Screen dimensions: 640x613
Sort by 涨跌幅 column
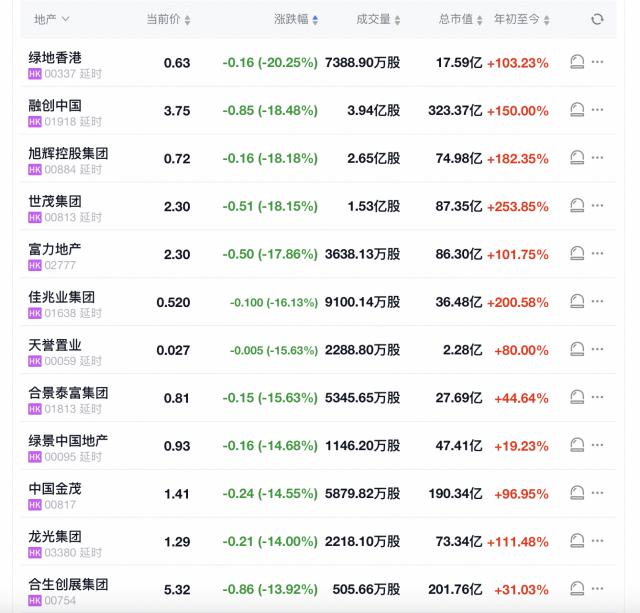click(x=297, y=19)
